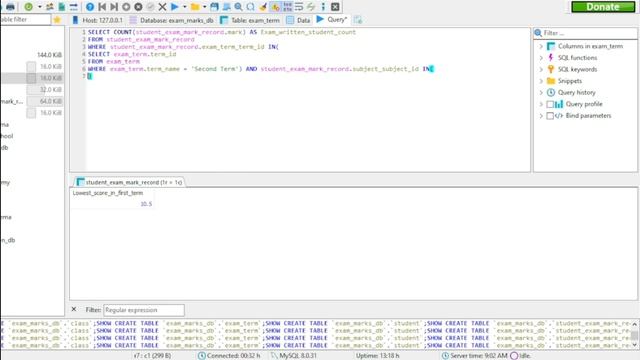
Task: Click the yellow star favorites icon
Action: [57, 20]
